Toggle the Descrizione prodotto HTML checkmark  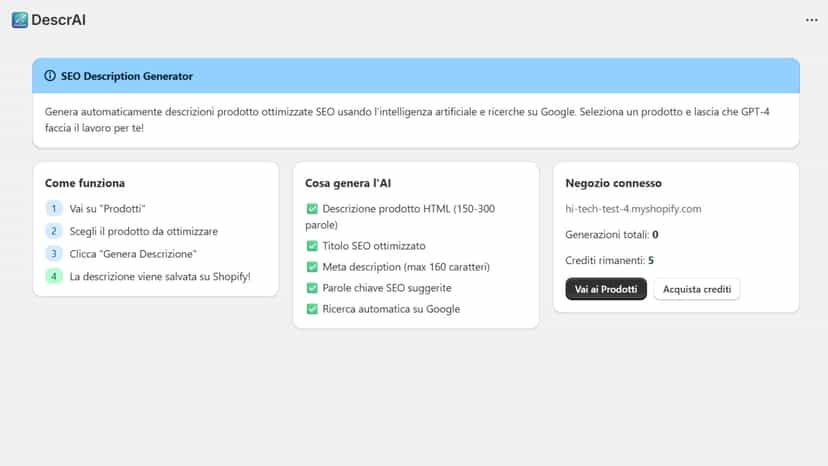click(x=312, y=209)
